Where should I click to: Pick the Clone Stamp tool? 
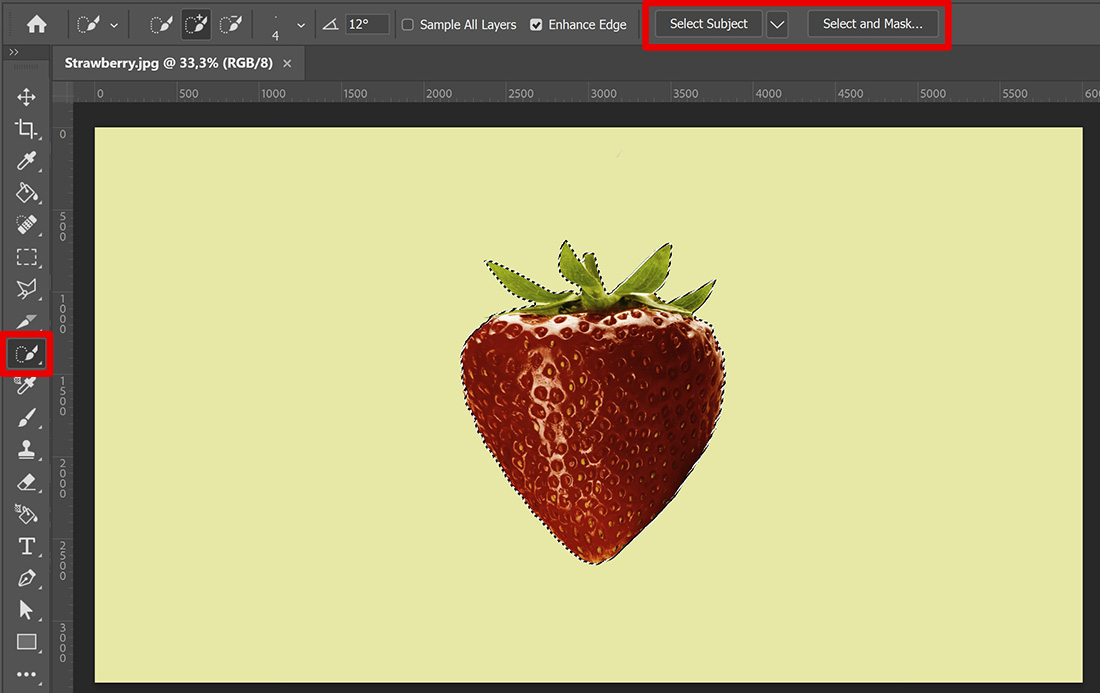pyautogui.click(x=27, y=449)
